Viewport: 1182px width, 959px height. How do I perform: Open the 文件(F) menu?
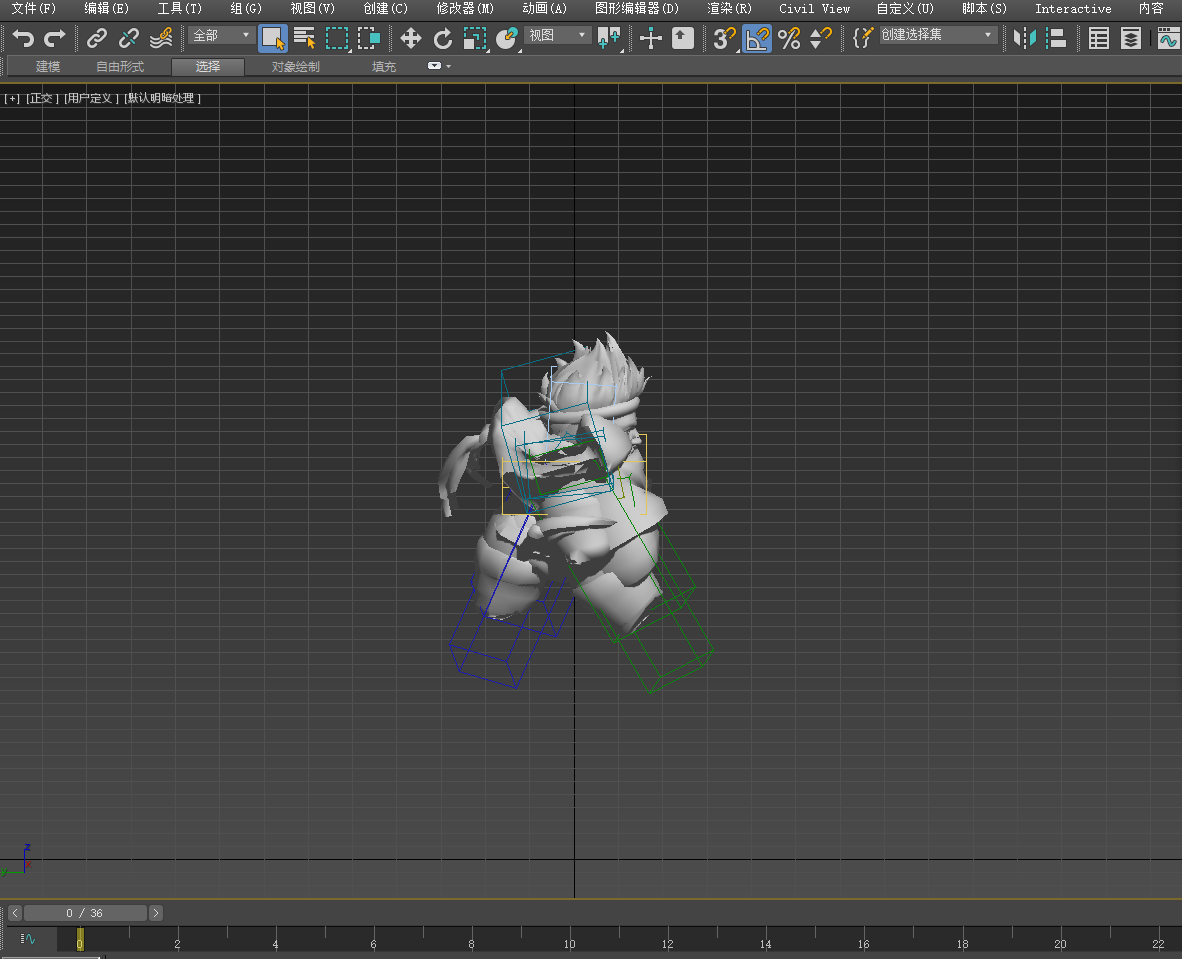[34, 8]
